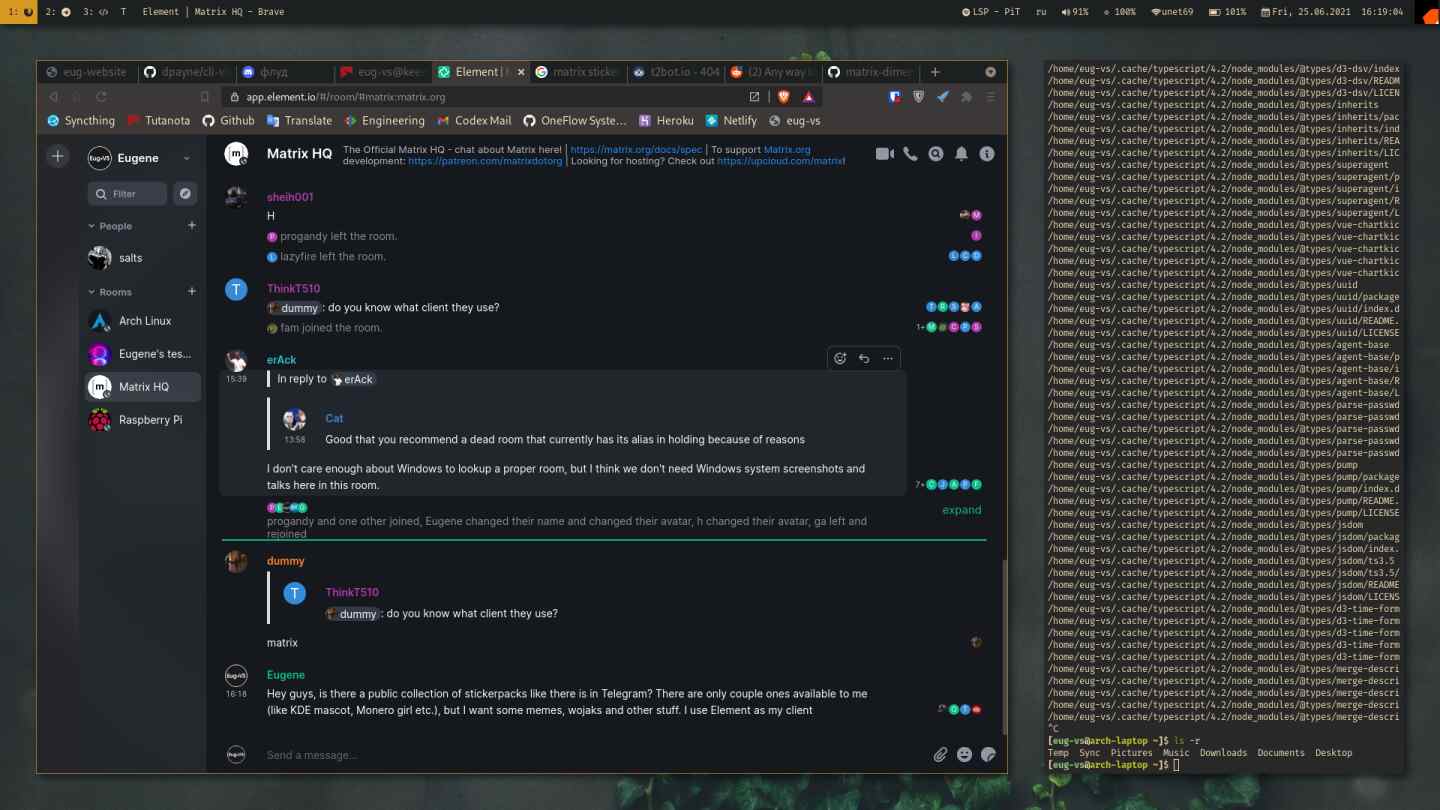This screenshot has width=1440, height=810.
Task: Attach a file with the paperclip icon
Action: 939,754
